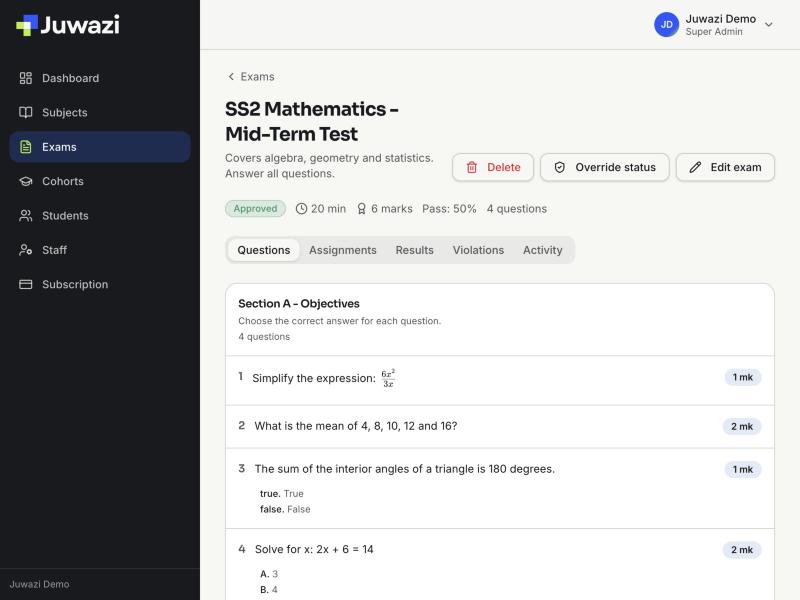Open the Results tab
800x600 pixels.
click(414, 250)
